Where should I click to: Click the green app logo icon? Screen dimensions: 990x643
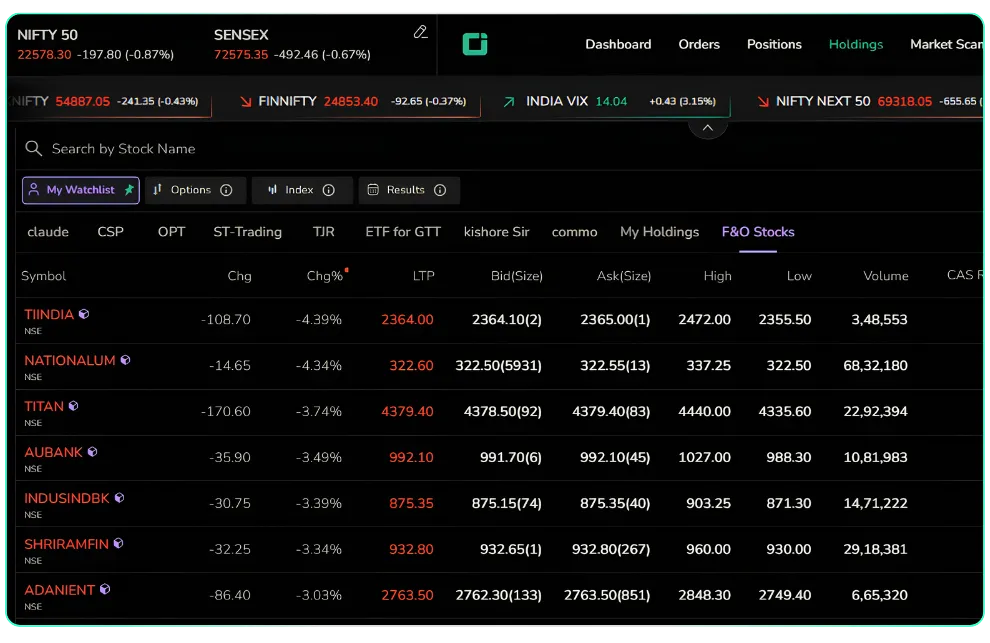(475, 44)
